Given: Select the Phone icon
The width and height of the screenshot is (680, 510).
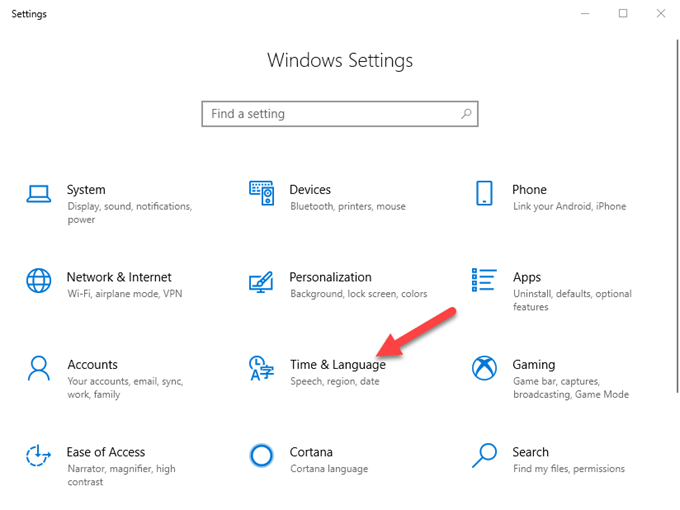Looking at the screenshot, I should (x=484, y=192).
